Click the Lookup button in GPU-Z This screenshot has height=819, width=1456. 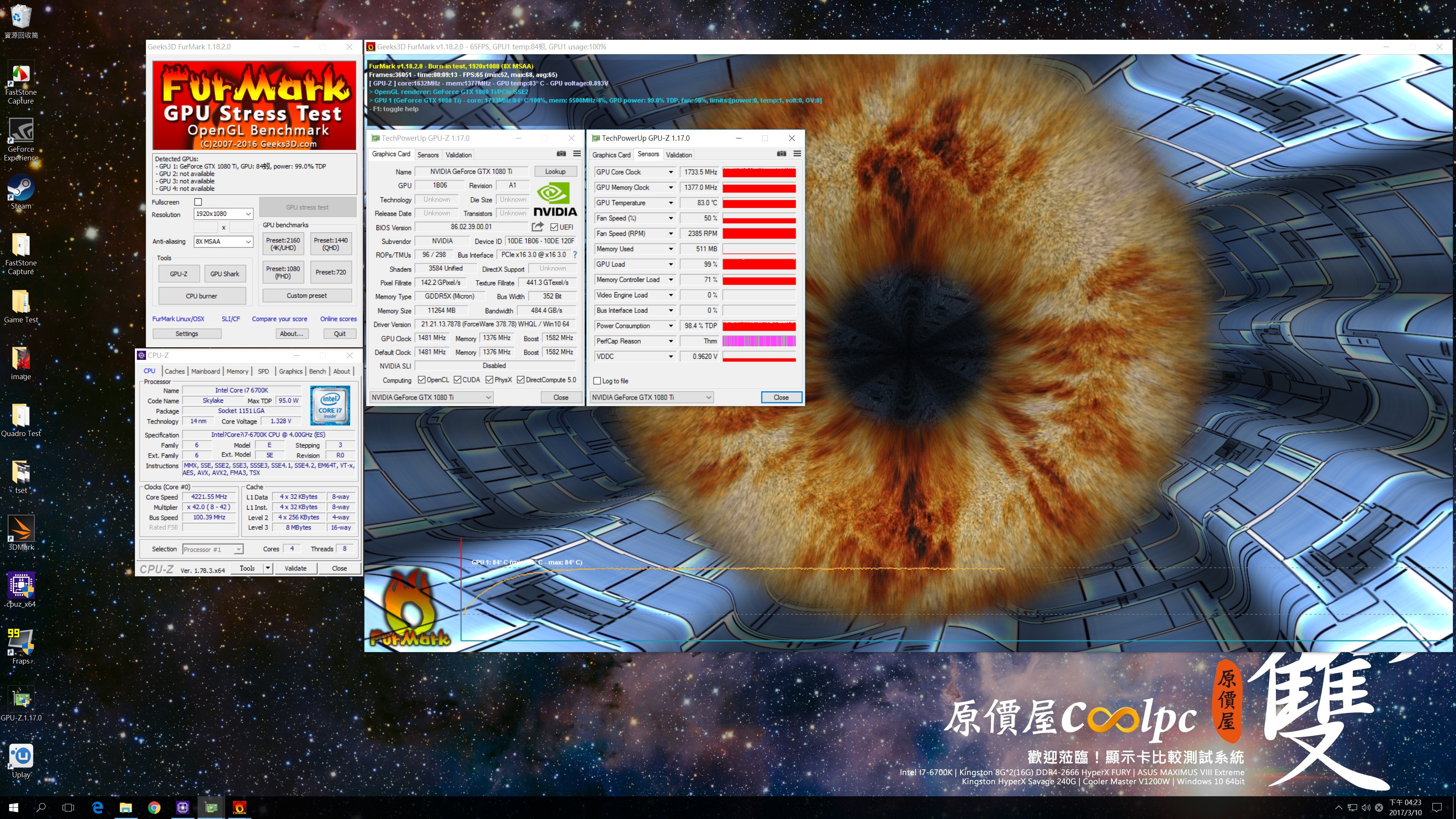tap(555, 171)
